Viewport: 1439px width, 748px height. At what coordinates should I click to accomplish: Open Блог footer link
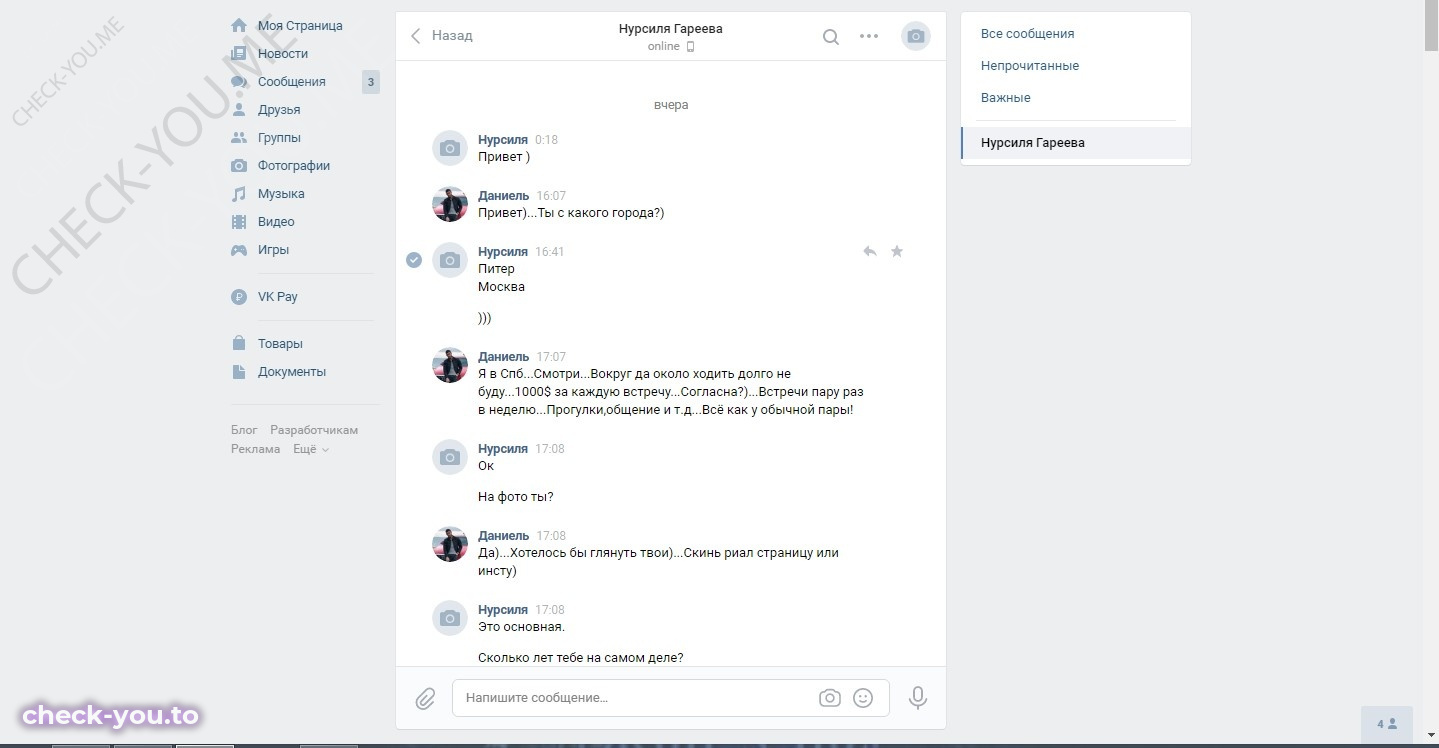[244, 430]
